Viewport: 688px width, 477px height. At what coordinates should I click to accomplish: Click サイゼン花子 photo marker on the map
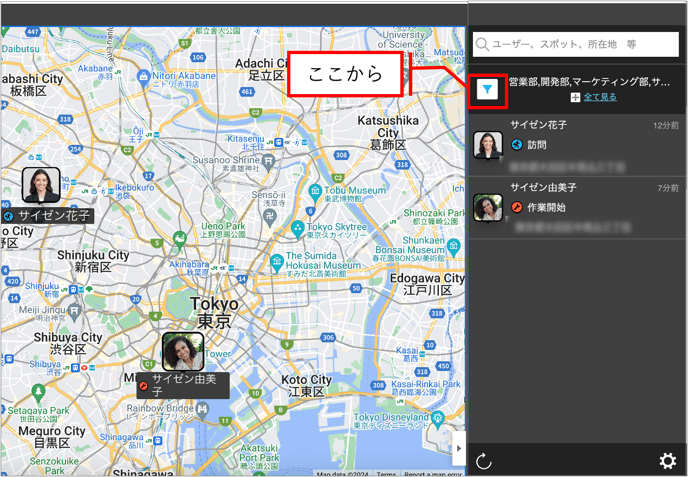click(41, 185)
